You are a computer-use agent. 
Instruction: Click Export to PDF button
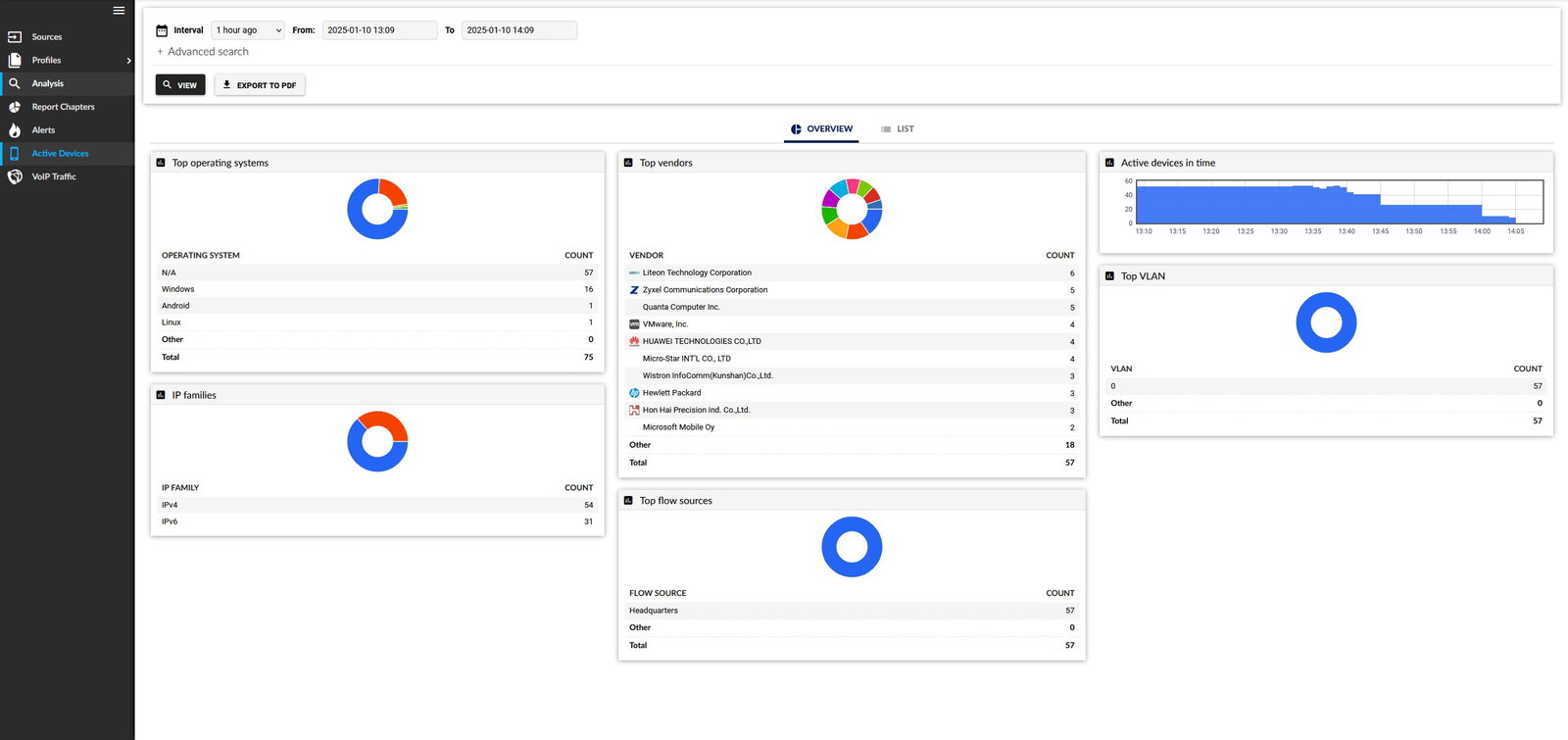pyautogui.click(x=260, y=85)
